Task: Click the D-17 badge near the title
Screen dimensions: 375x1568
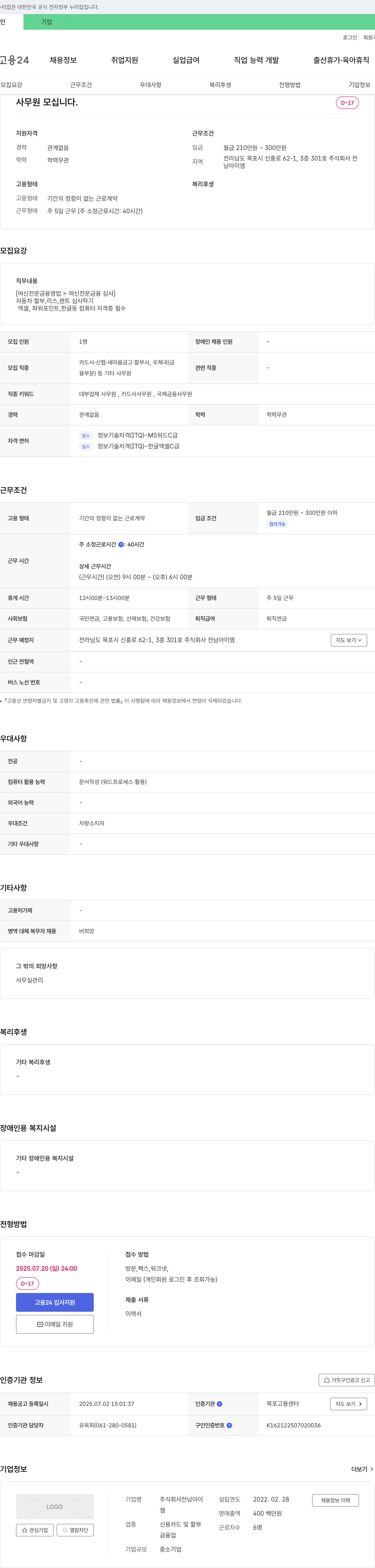Action: pyautogui.click(x=347, y=103)
